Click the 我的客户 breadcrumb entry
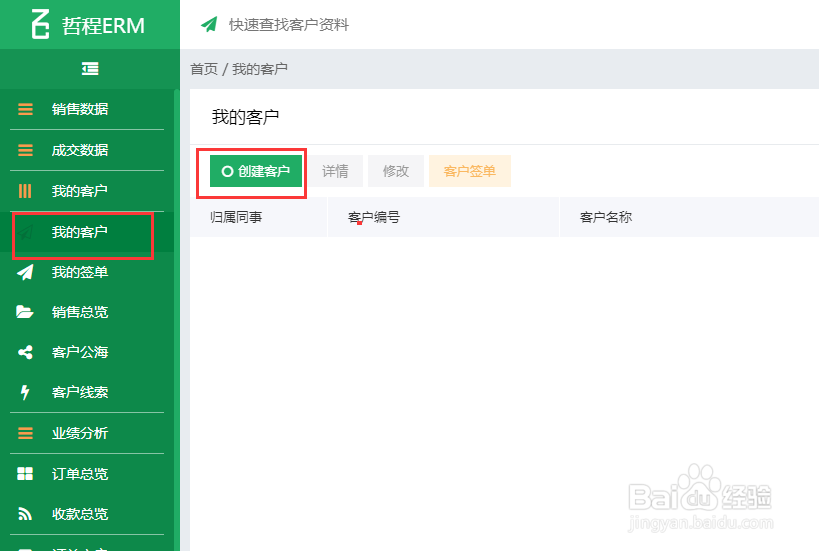Image resolution: width=819 pixels, height=551 pixels. click(260, 69)
